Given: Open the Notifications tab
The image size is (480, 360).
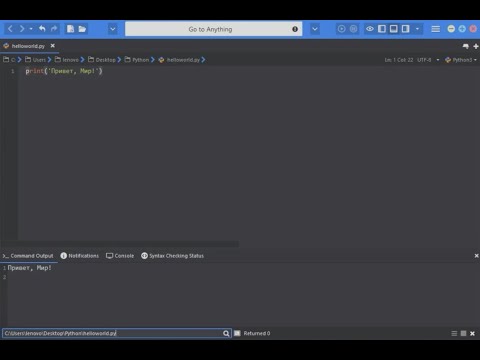Looking at the screenshot, I should point(80,256).
